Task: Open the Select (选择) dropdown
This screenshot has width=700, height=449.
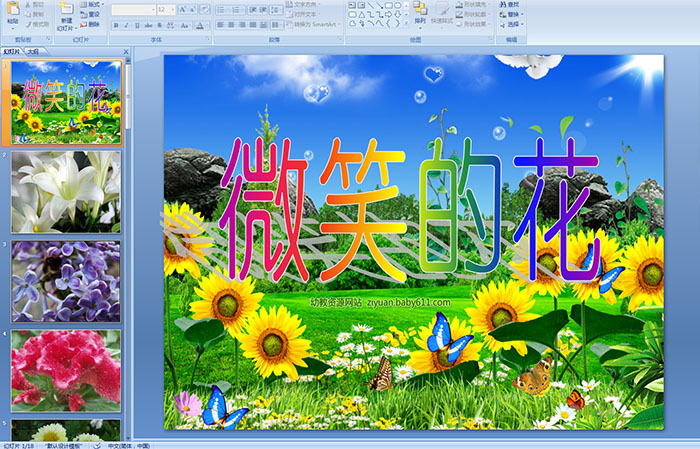Action: 511,24
